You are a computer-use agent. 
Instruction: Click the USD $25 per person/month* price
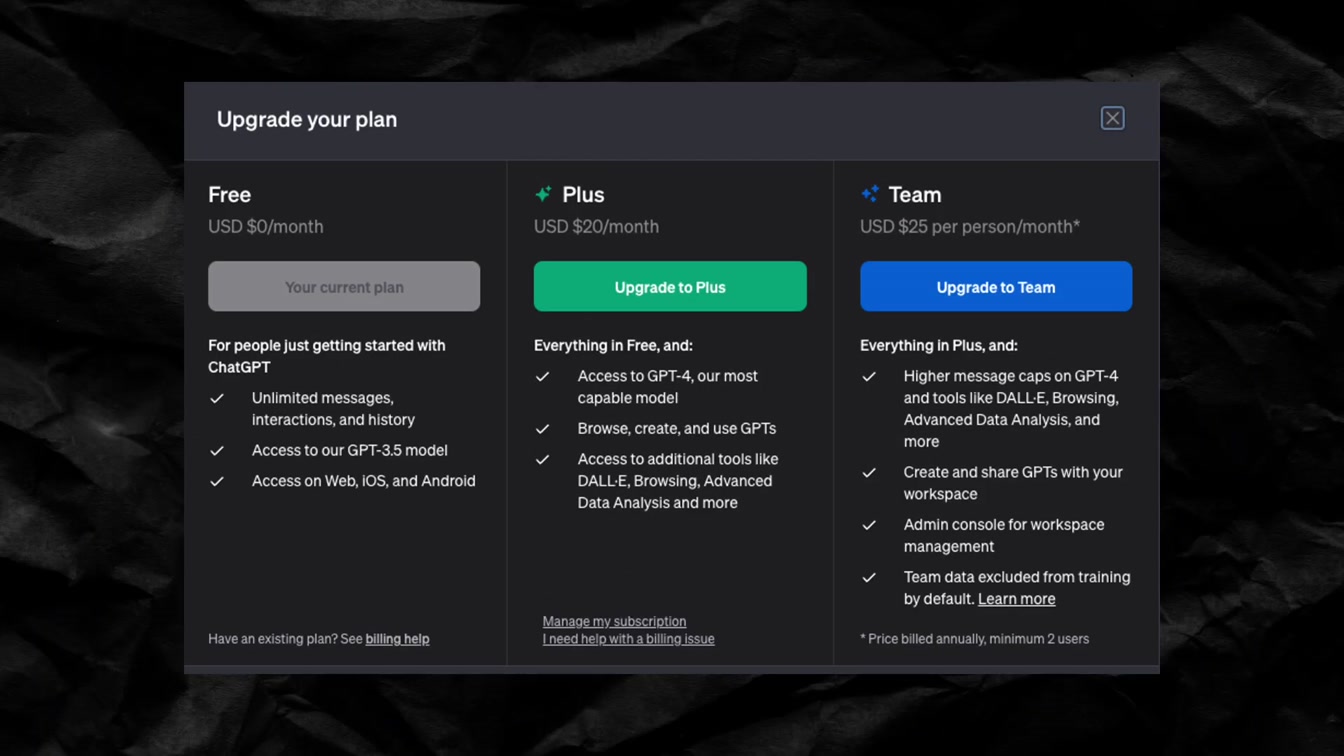(970, 227)
